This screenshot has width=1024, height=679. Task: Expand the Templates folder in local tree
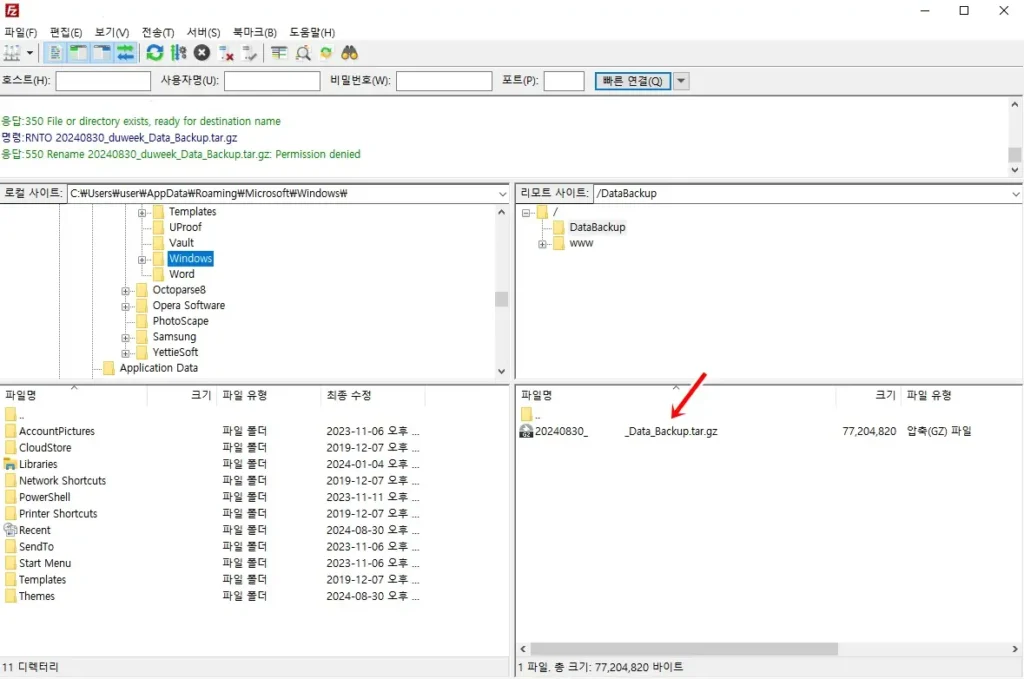(x=142, y=212)
